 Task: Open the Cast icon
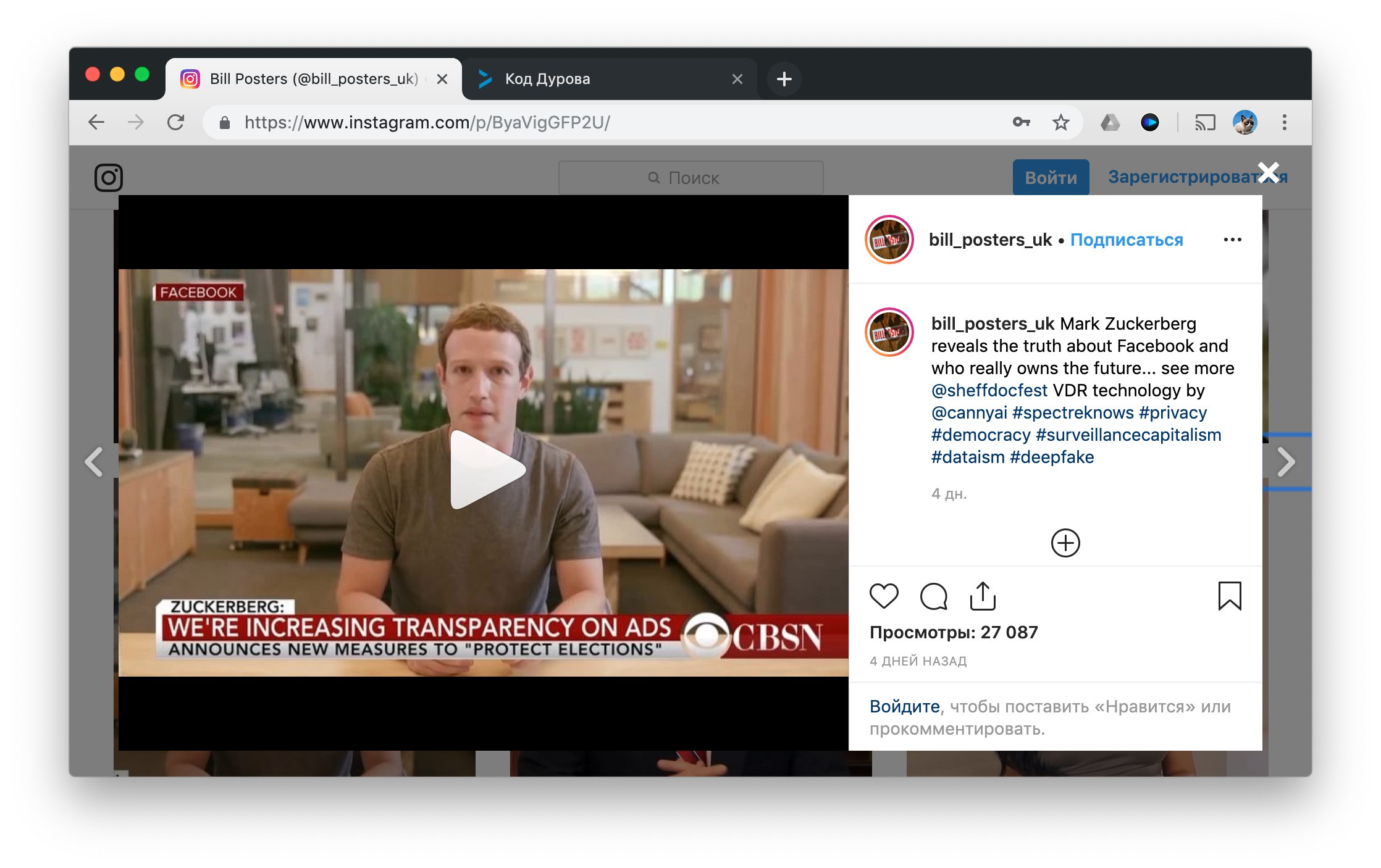point(1204,122)
